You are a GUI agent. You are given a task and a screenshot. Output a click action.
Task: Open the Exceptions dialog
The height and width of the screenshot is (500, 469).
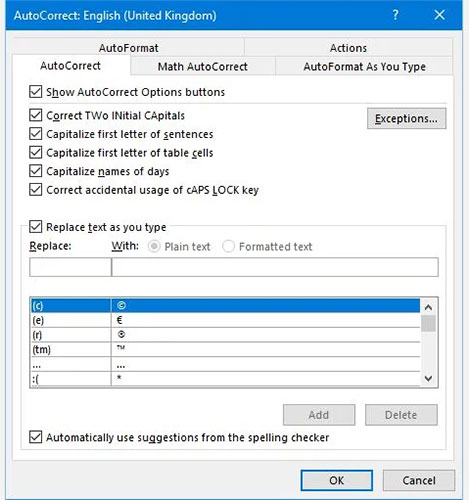[406, 118]
